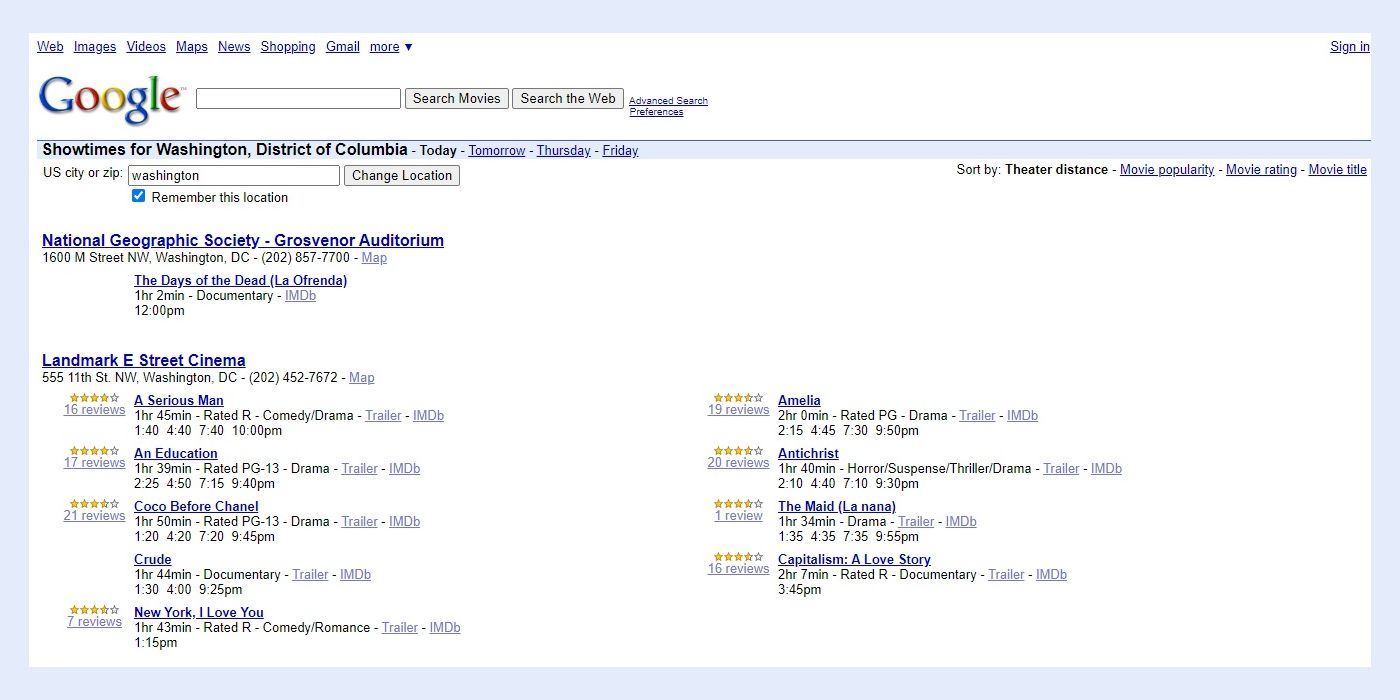The width and height of the screenshot is (1400, 700).
Task: Click the Google logo
Action: click(x=111, y=99)
